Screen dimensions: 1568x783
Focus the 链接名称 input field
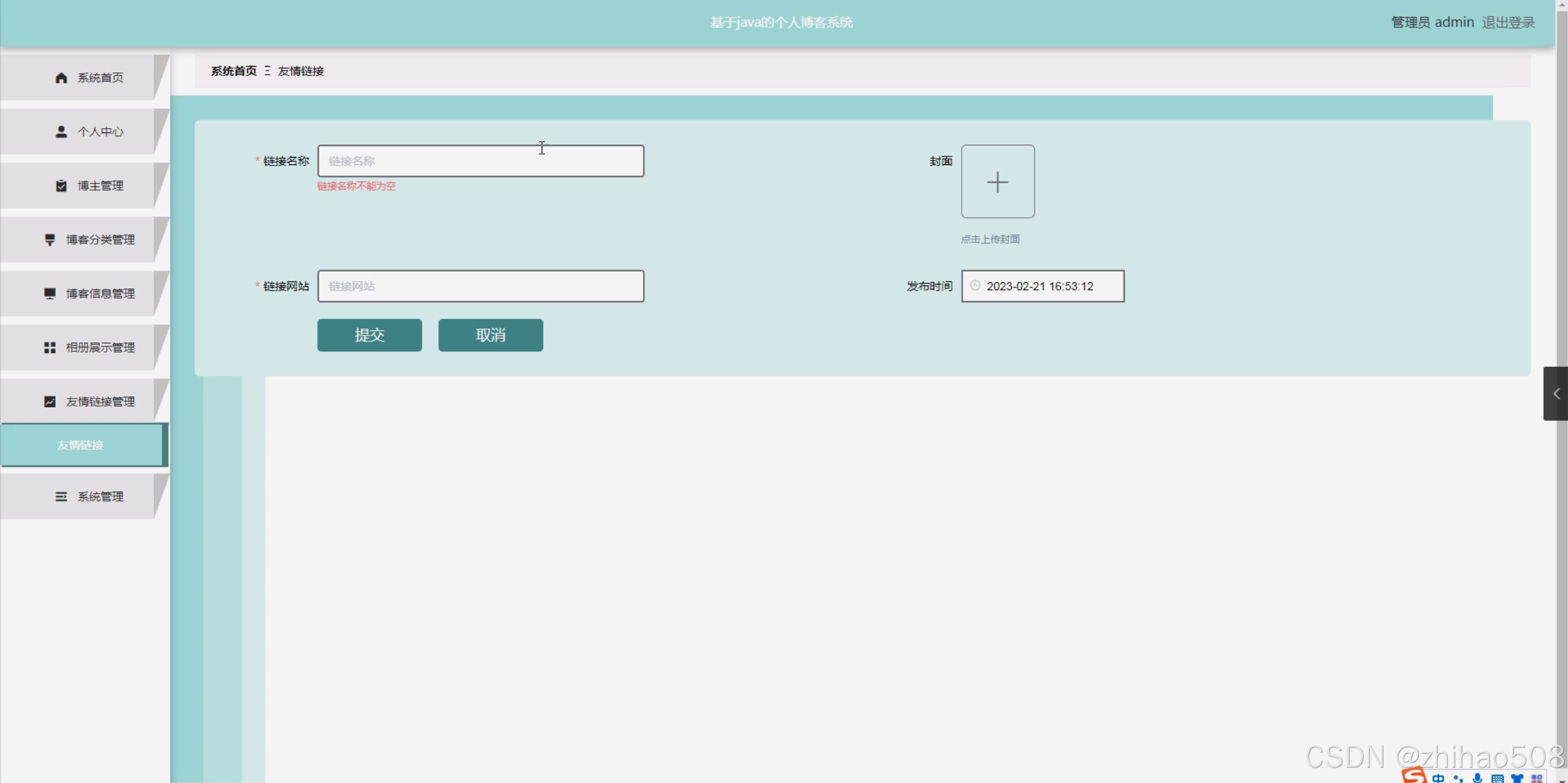click(481, 161)
